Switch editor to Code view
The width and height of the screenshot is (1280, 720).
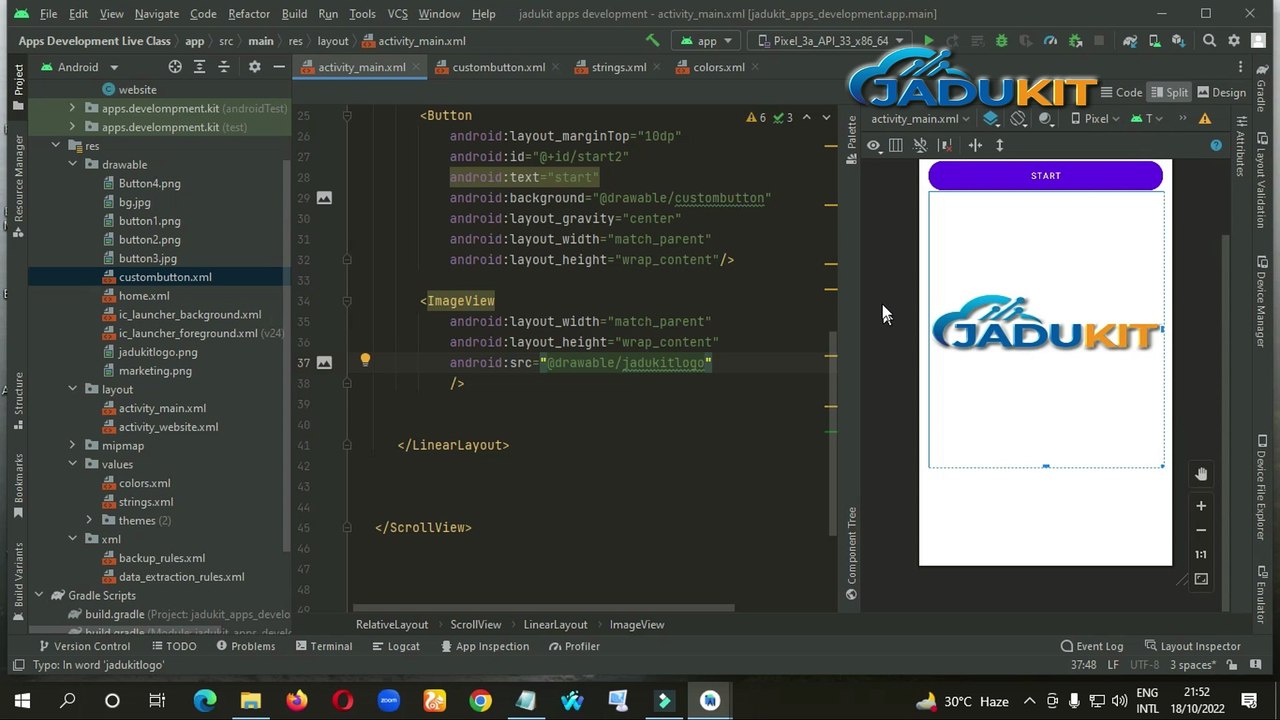pyautogui.click(x=1120, y=92)
